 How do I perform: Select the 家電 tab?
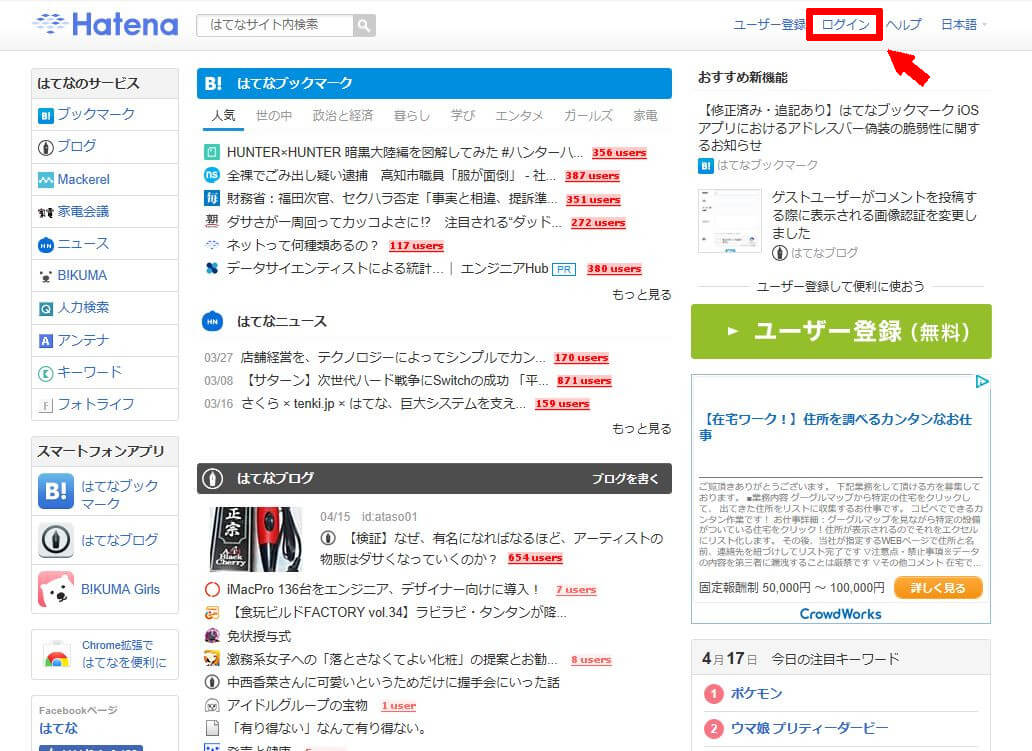tap(645, 116)
